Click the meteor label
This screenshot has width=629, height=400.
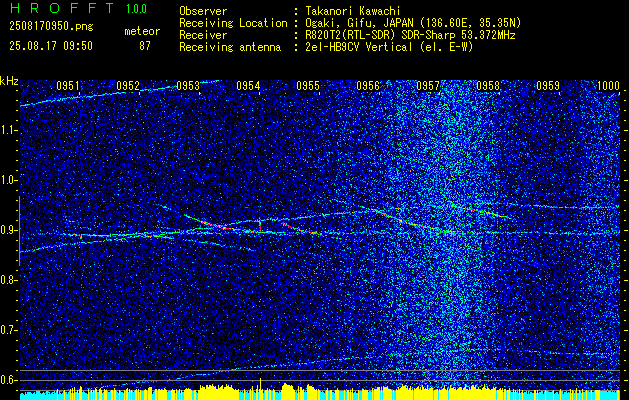[142, 31]
